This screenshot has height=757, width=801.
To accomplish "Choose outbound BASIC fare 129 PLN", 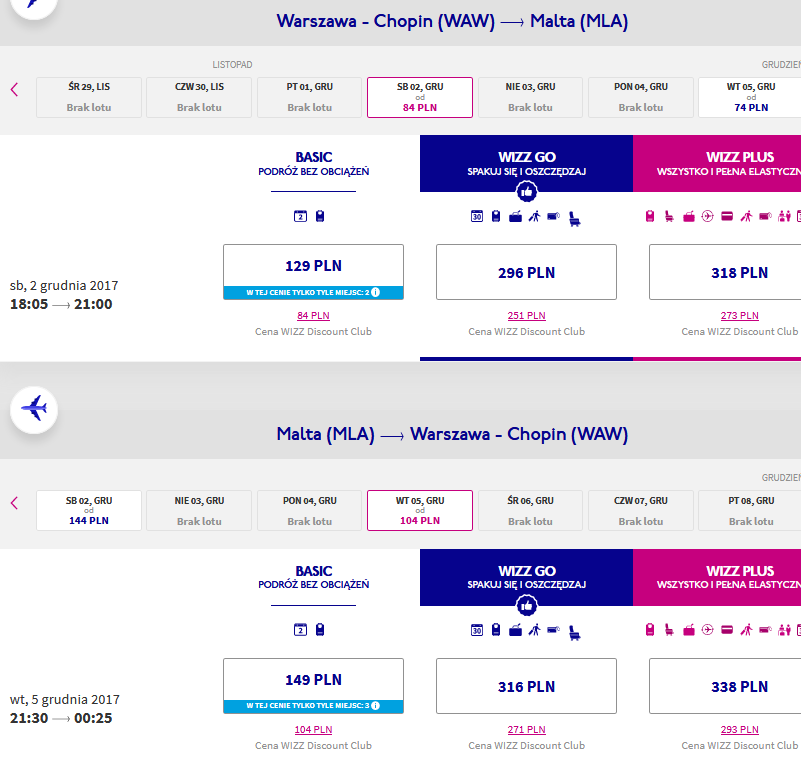I will coord(313,272).
